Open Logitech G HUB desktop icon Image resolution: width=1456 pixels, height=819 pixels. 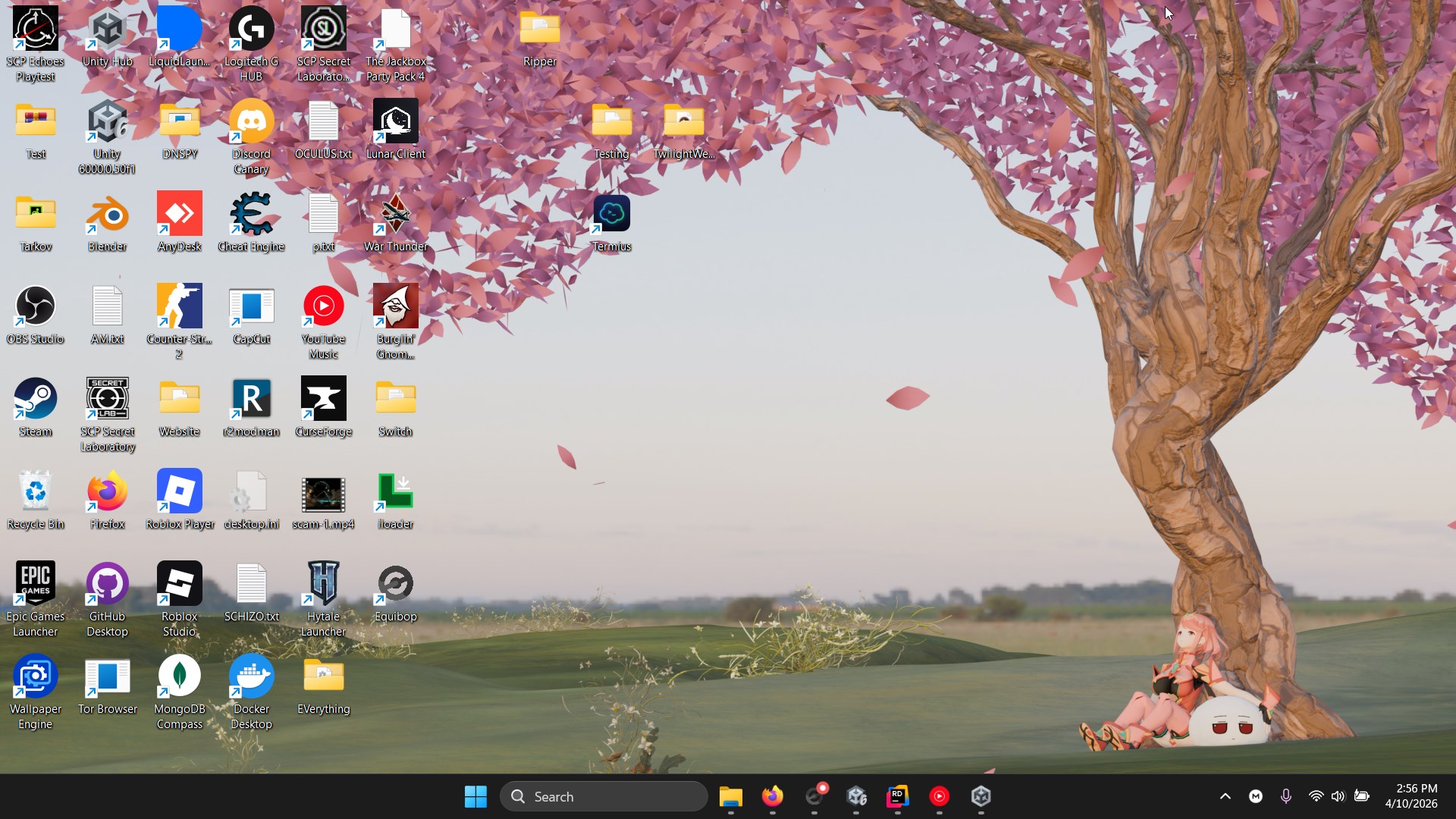[251, 44]
